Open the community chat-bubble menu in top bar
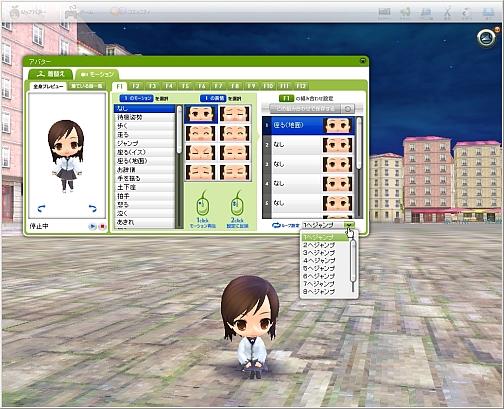 coord(130,12)
